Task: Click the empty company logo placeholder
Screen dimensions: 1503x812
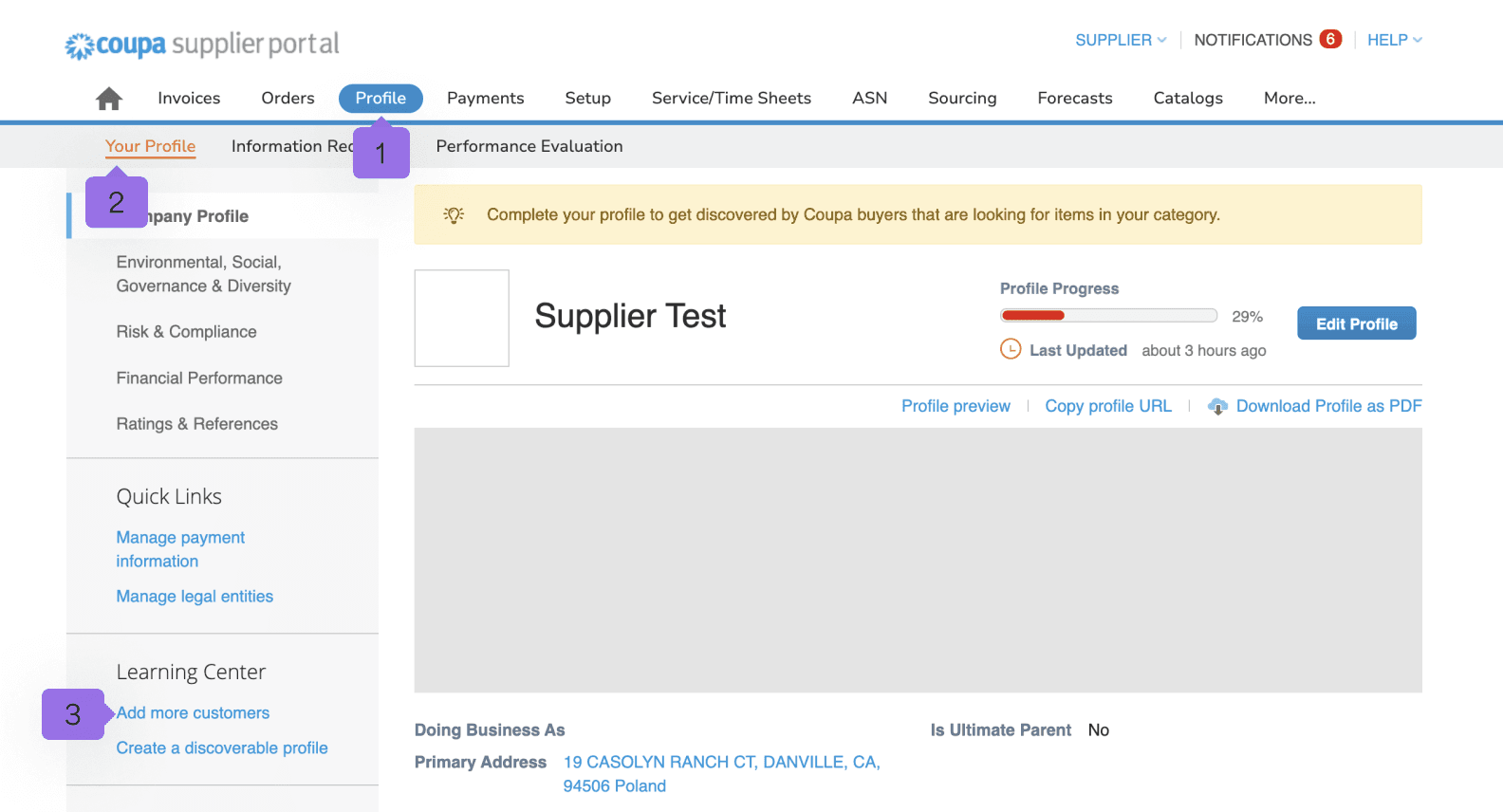Action: tap(461, 318)
